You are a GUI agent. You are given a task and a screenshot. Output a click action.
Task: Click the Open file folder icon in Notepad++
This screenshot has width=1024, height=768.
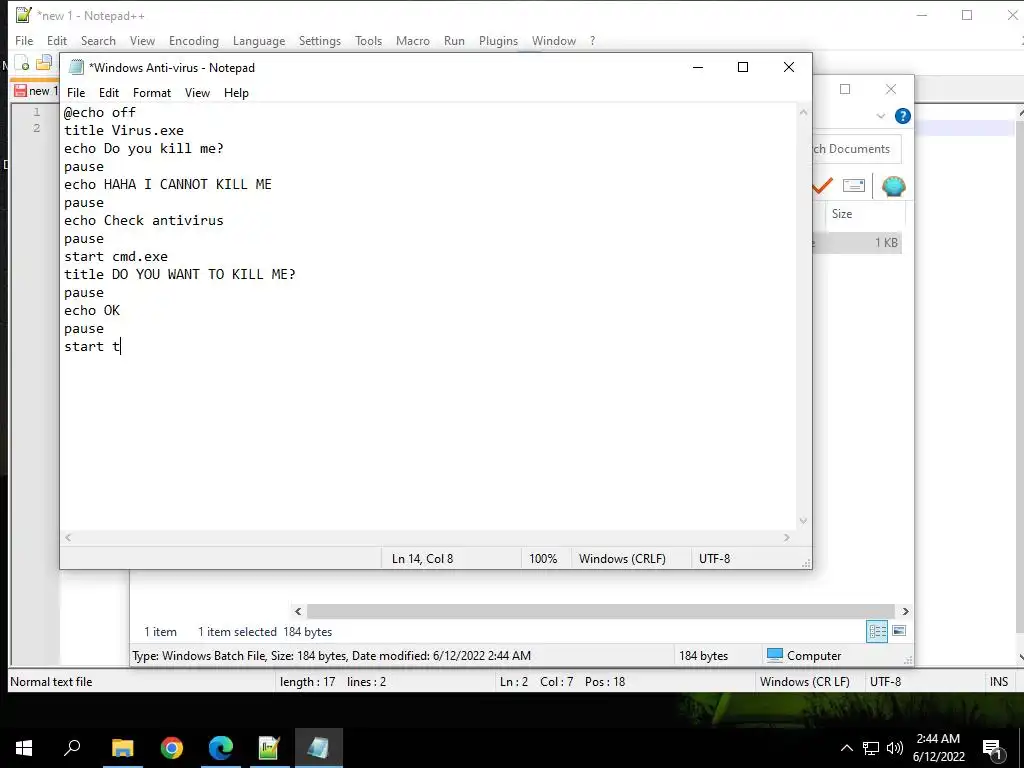44,63
